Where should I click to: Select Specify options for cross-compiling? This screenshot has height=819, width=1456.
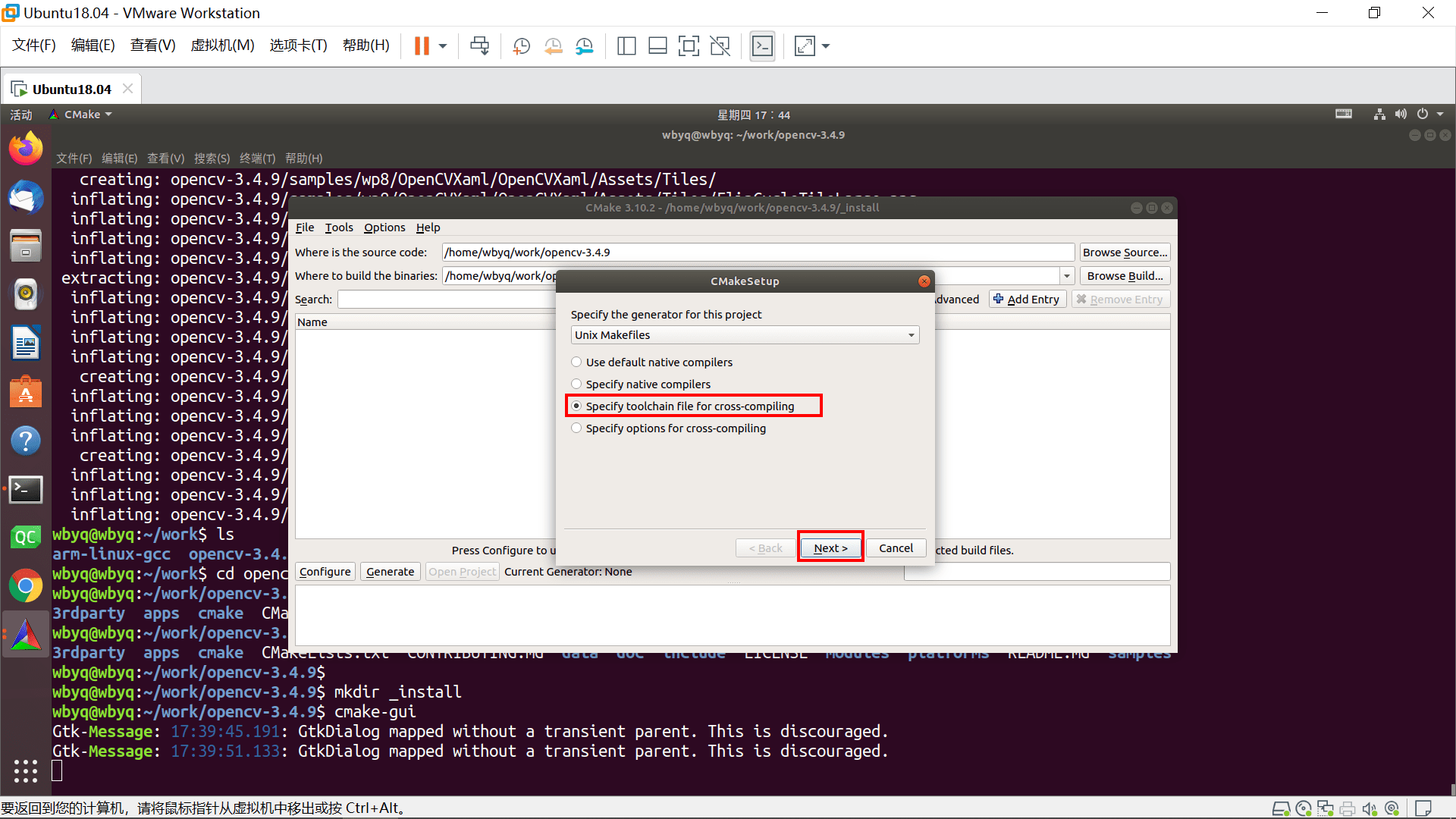coord(668,428)
